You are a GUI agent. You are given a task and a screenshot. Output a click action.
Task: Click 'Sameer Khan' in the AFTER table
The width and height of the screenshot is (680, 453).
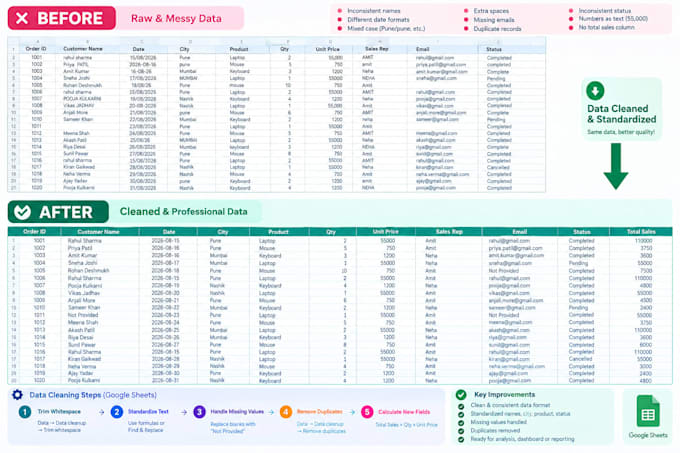click(84, 307)
